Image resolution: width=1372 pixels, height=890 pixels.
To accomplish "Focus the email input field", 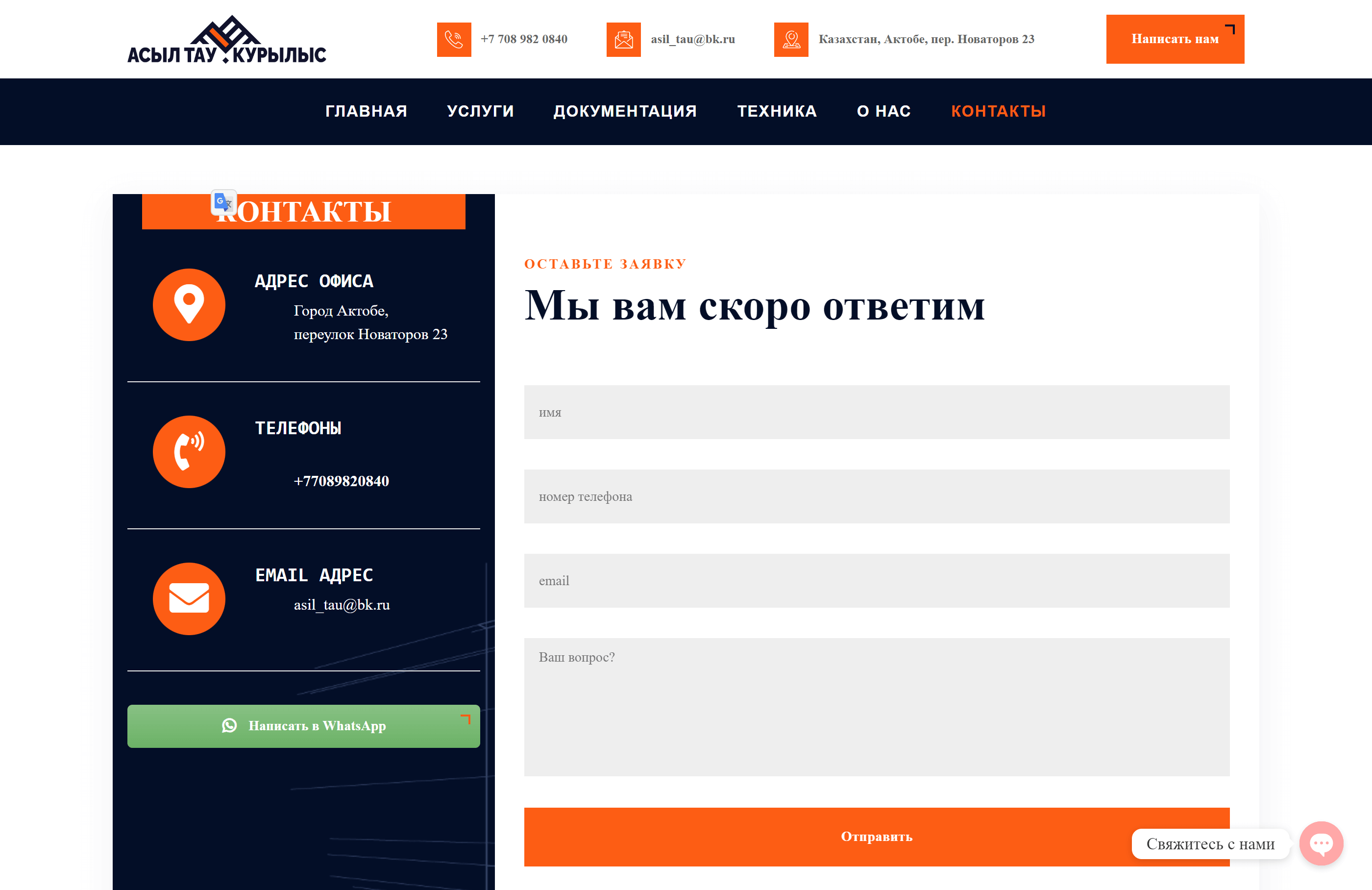I will (x=876, y=580).
